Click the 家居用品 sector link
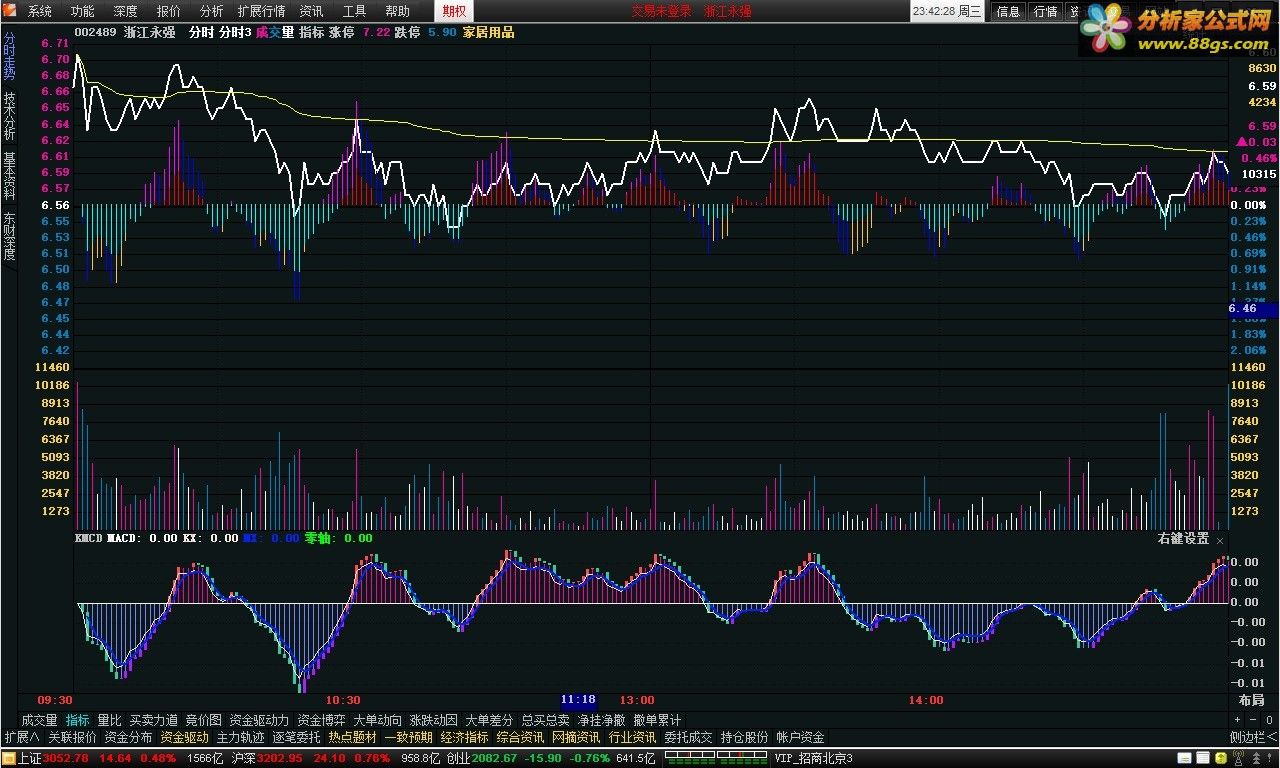1280x768 pixels. click(489, 33)
